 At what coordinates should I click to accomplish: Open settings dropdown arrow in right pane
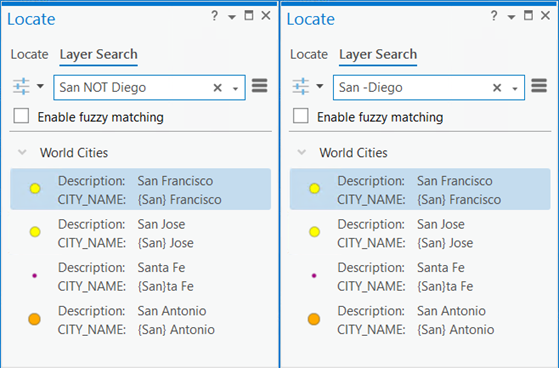(320, 86)
